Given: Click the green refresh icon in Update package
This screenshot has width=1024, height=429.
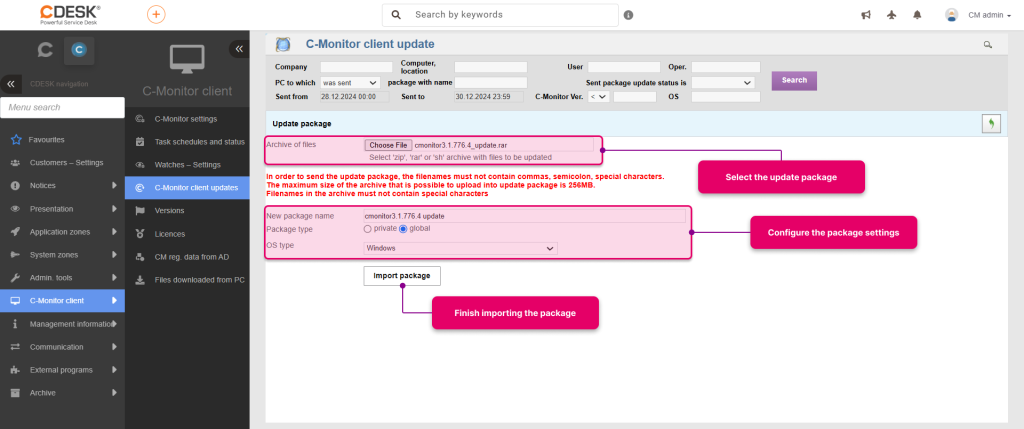Looking at the screenshot, I should tap(991, 123).
